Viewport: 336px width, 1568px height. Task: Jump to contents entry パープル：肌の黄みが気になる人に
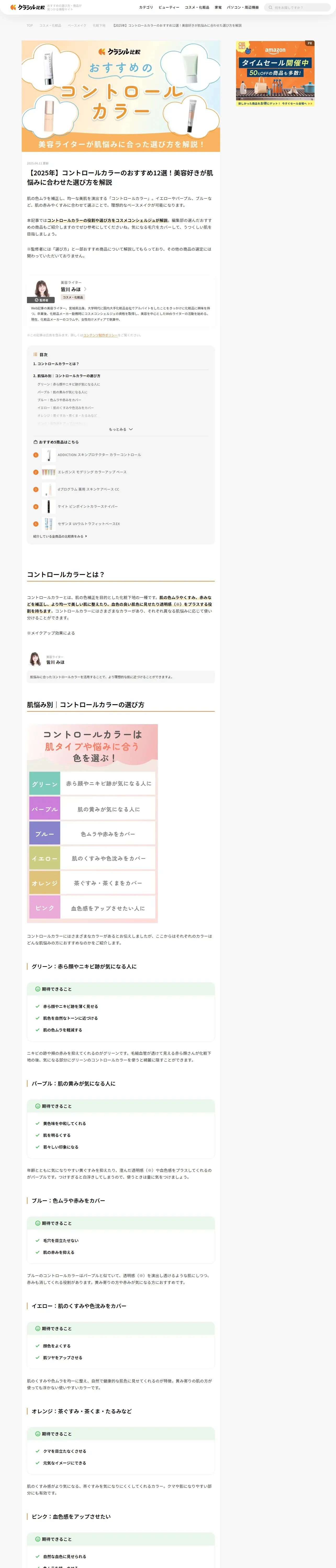[x=62, y=392]
